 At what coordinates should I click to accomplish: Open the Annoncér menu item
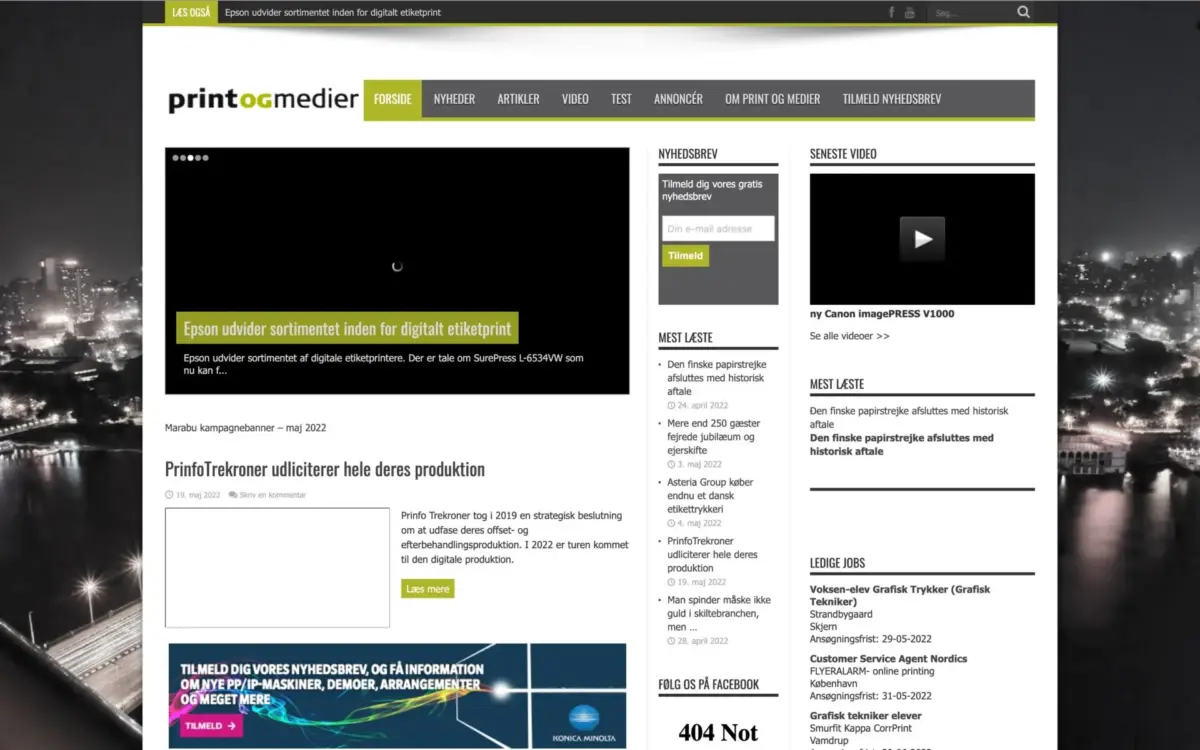coord(678,99)
